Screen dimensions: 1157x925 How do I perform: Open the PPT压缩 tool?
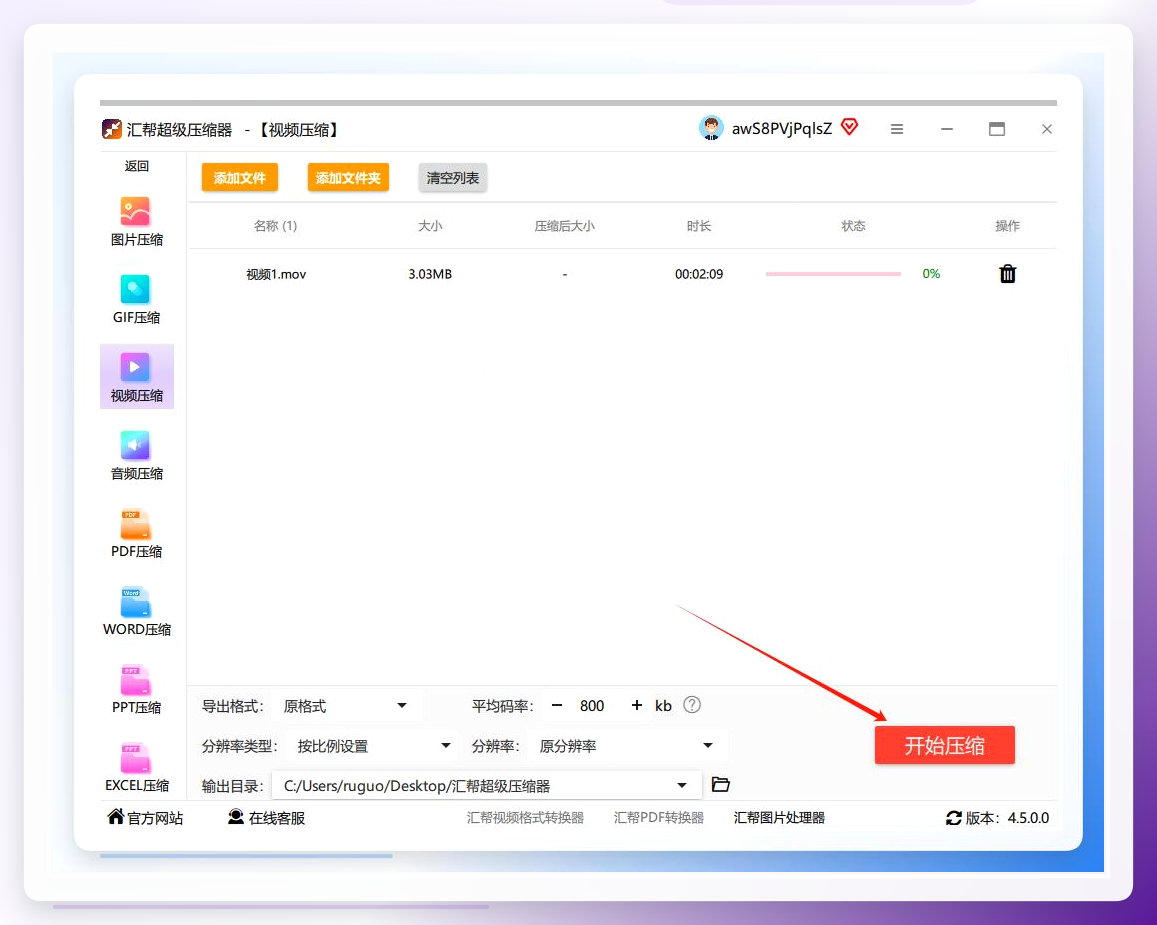(137, 690)
